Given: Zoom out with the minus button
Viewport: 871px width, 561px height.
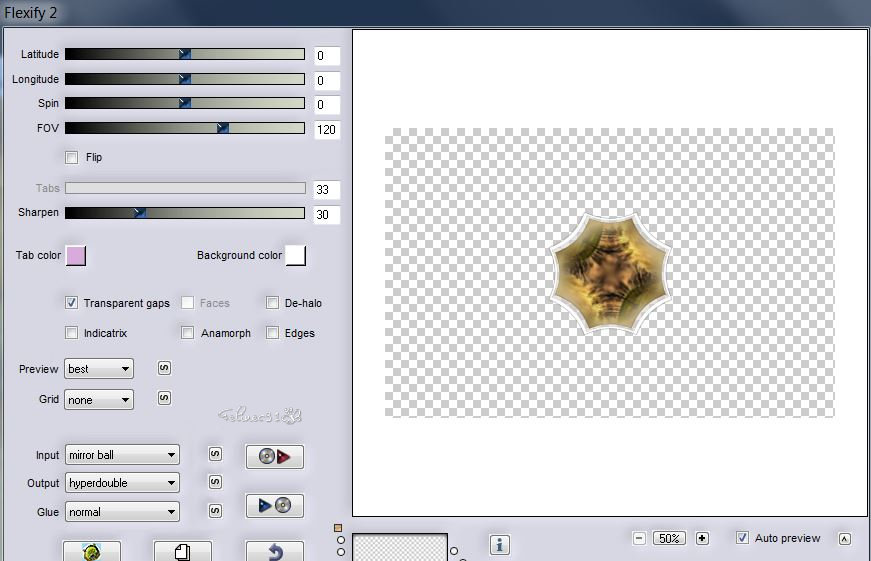Looking at the screenshot, I should [639, 538].
